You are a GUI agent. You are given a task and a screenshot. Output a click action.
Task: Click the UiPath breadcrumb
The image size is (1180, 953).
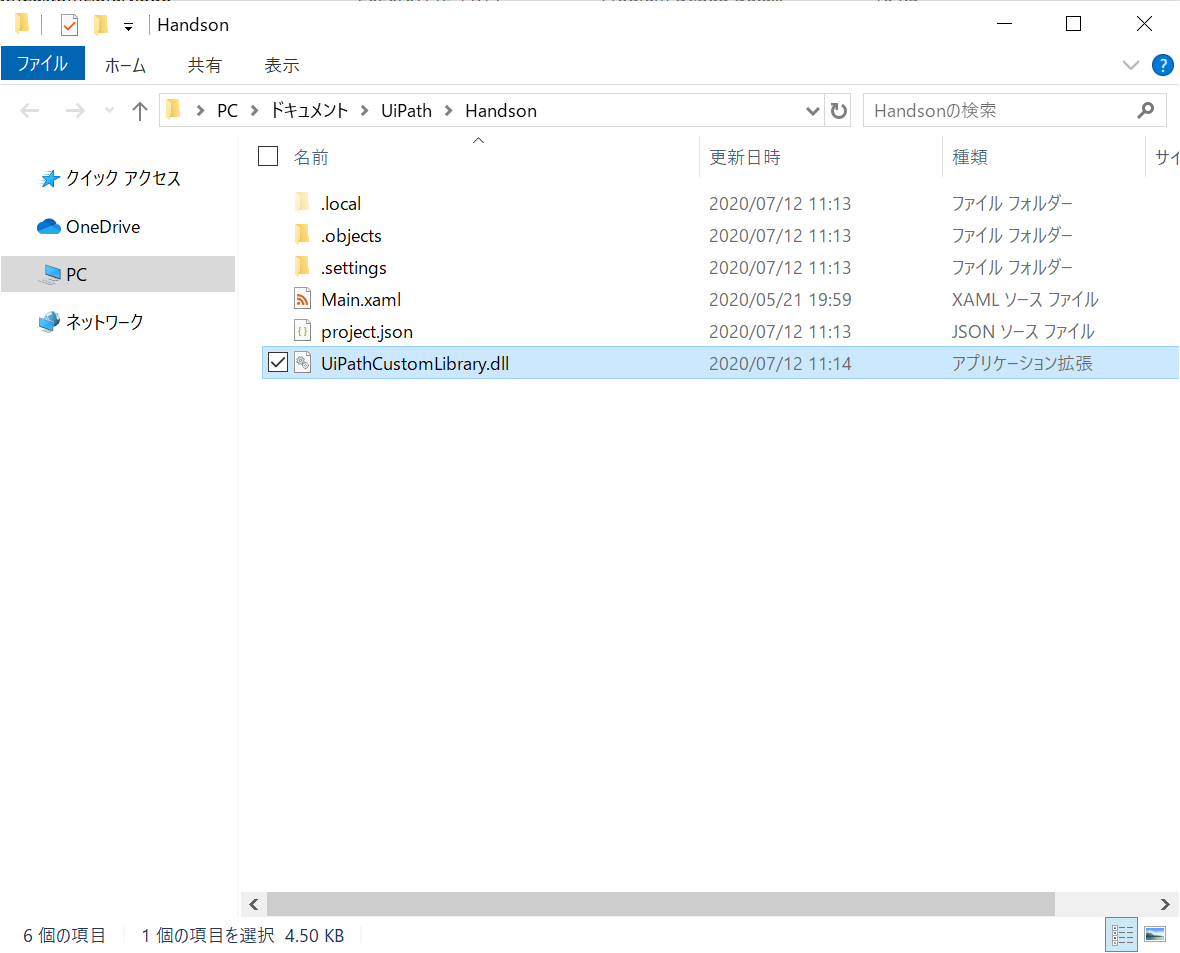pos(406,111)
